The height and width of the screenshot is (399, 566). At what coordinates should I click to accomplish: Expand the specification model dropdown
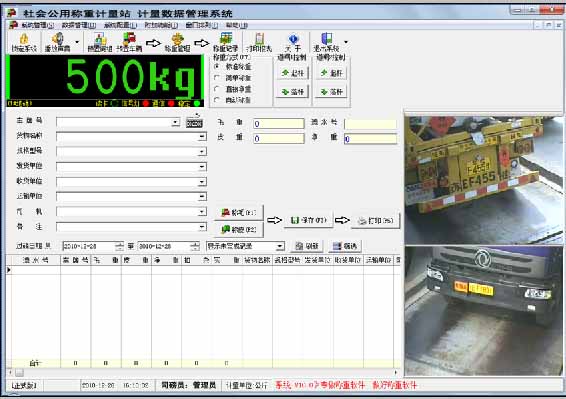pos(202,152)
